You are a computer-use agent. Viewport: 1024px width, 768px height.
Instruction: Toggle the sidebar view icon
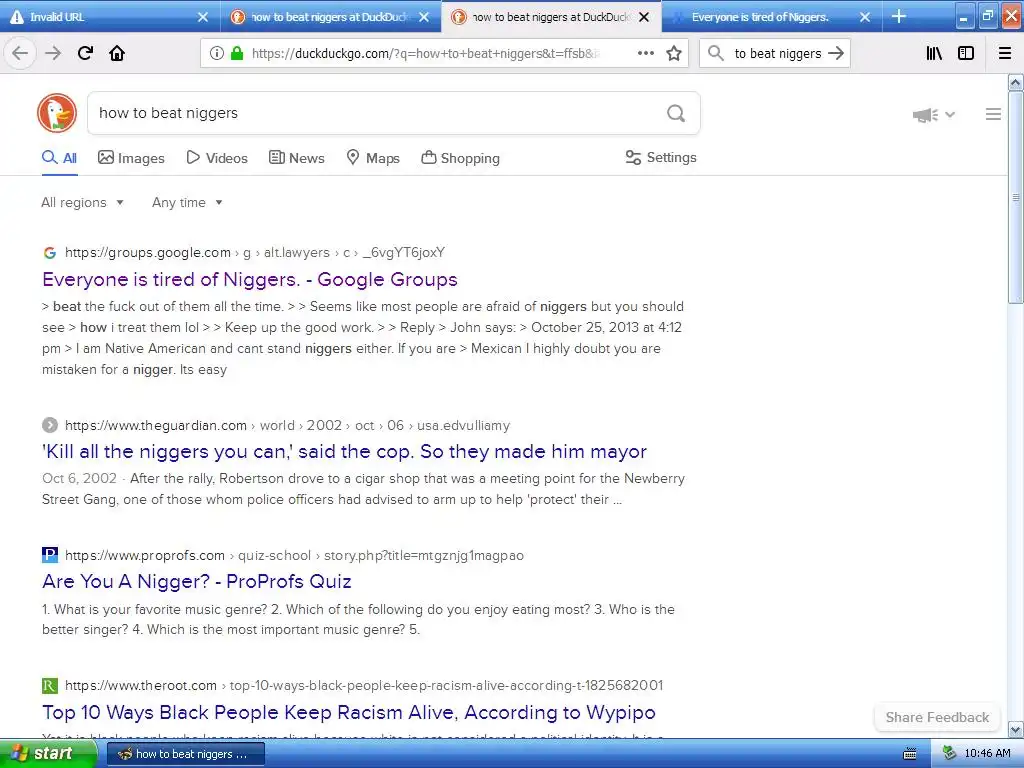pyautogui.click(x=966, y=53)
